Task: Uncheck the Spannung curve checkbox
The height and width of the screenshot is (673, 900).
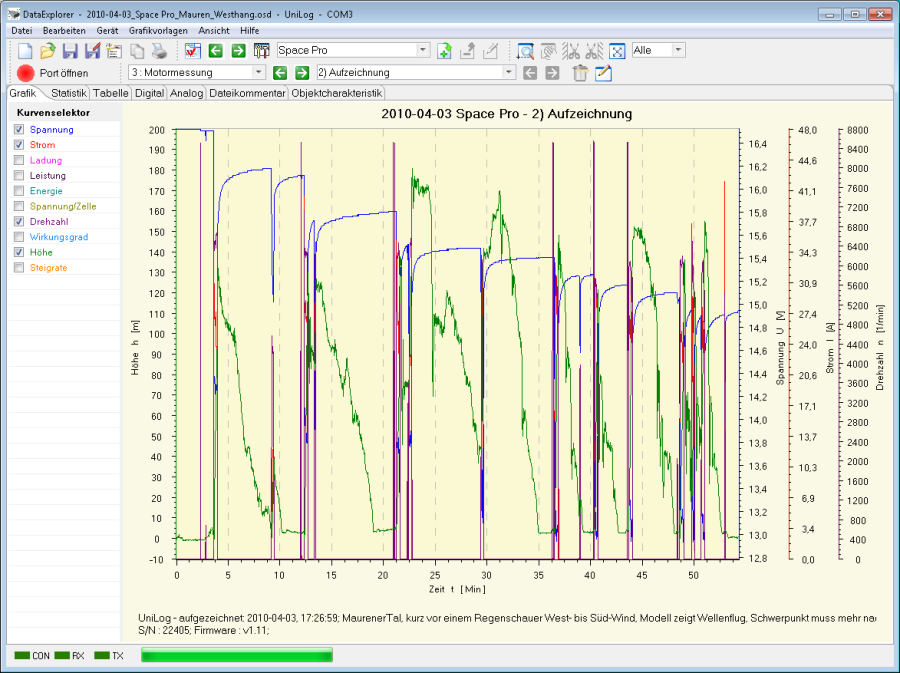Action: (19, 130)
